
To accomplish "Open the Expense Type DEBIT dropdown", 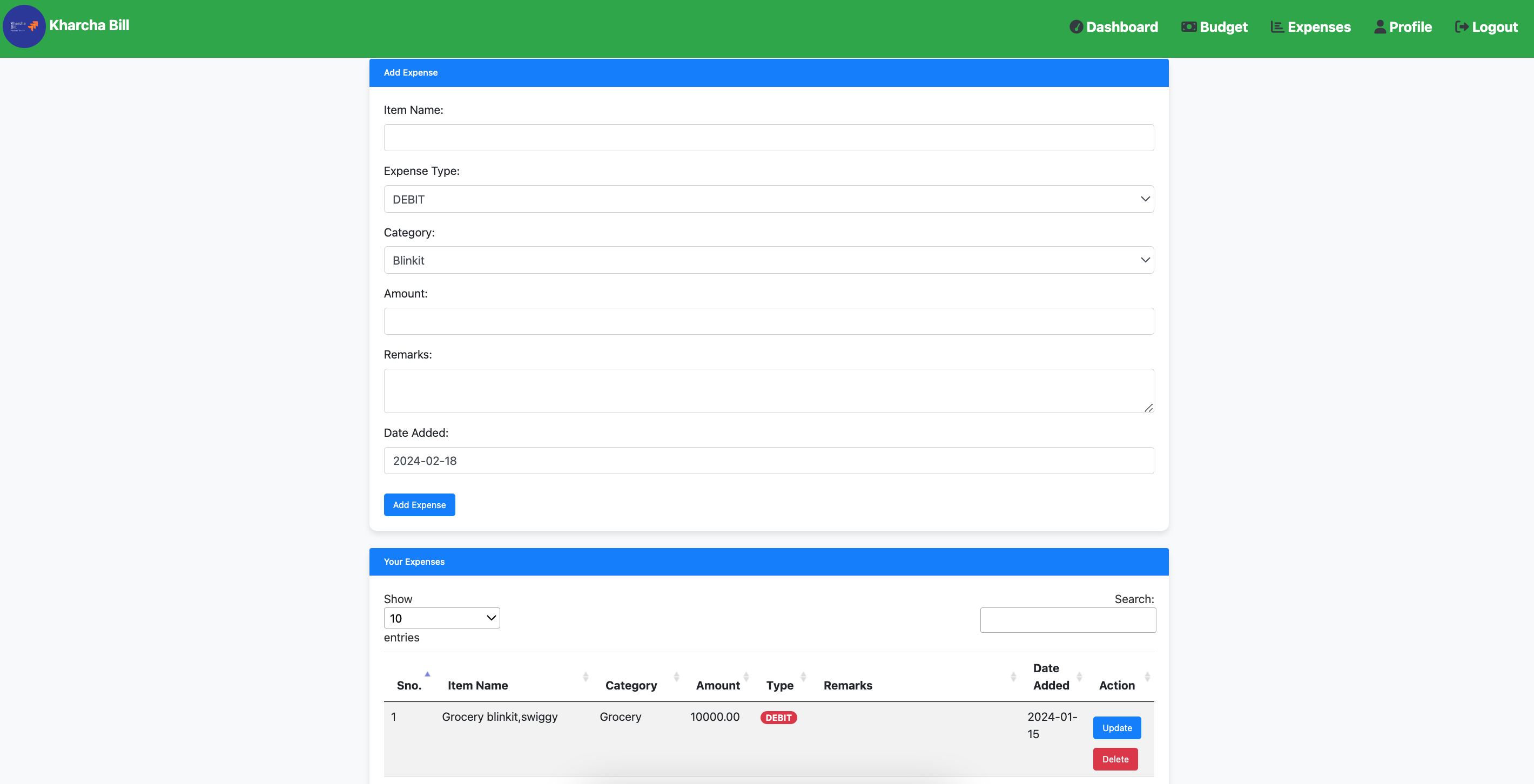I will 768,199.
